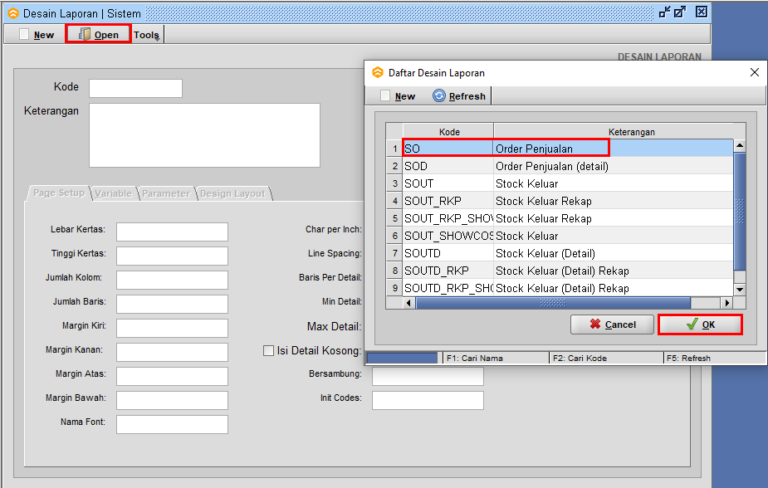This screenshot has width=768, height=488.
Task: Click the horizontal scrollbar right arrow
Action: pos(727,303)
